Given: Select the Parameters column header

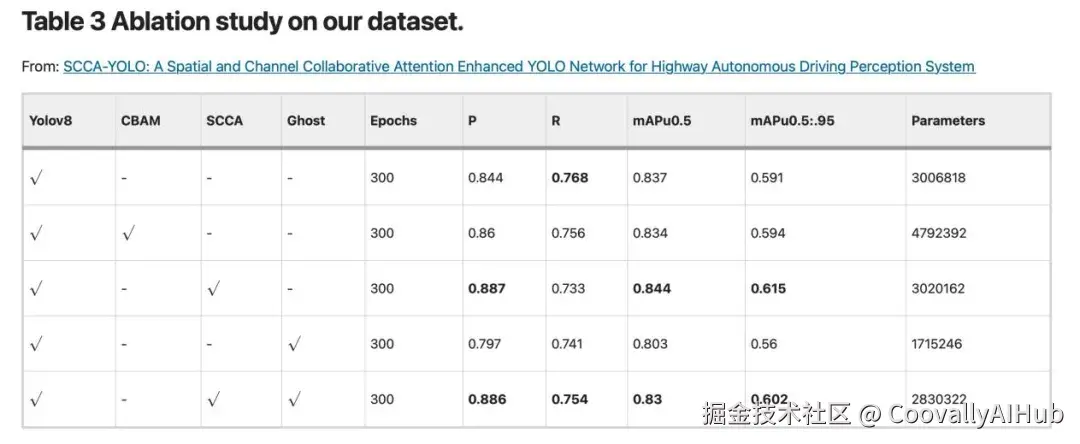Looking at the screenshot, I should pyautogui.click(x=948, y=121).
